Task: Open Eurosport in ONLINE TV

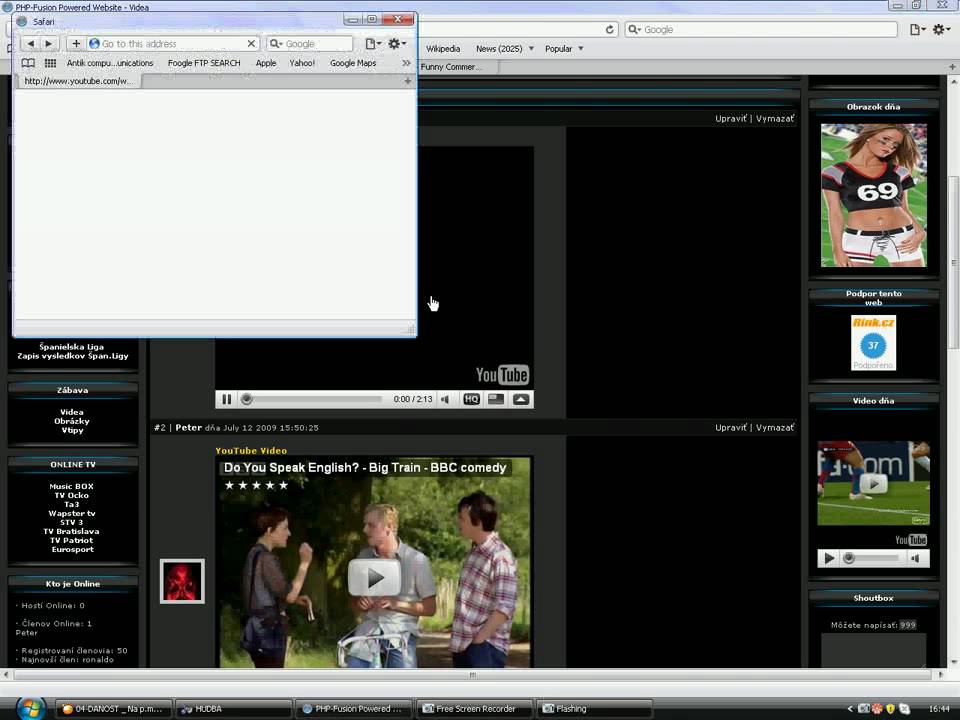Action: click(72, 549)
